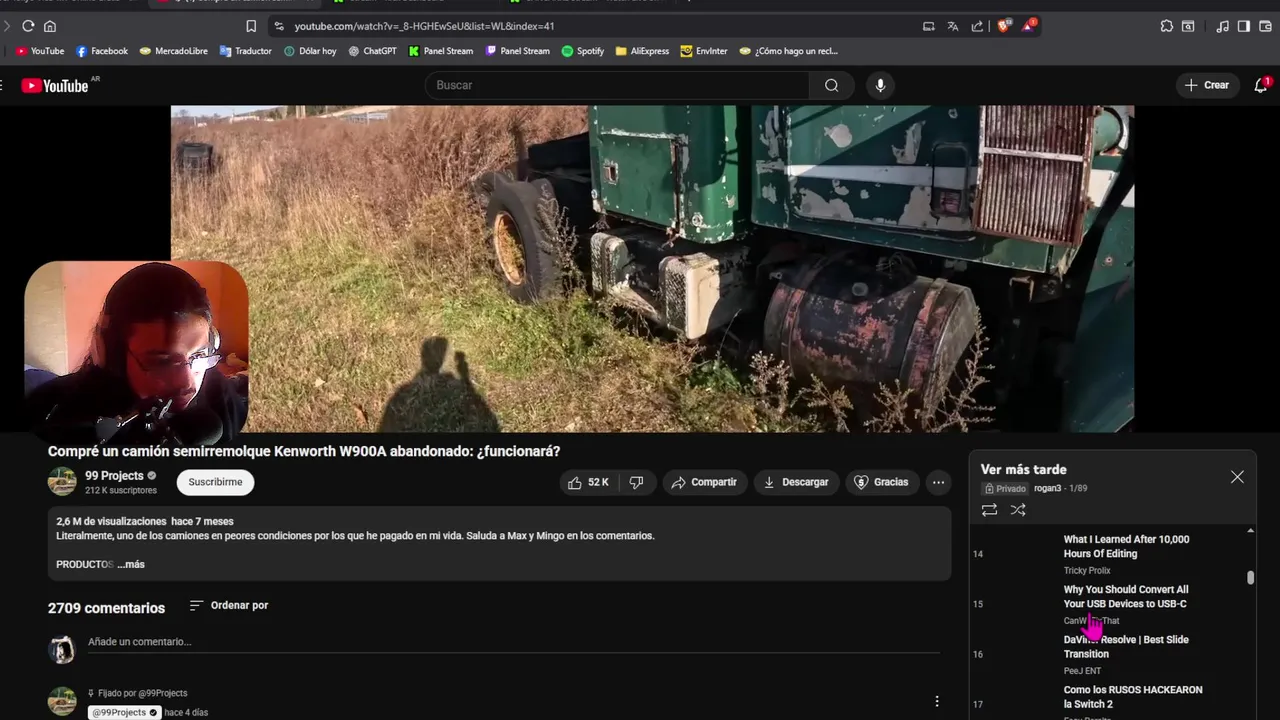Open the translate page icon
Viewport: 1280px width, 720px height.
tap(953, 26)
